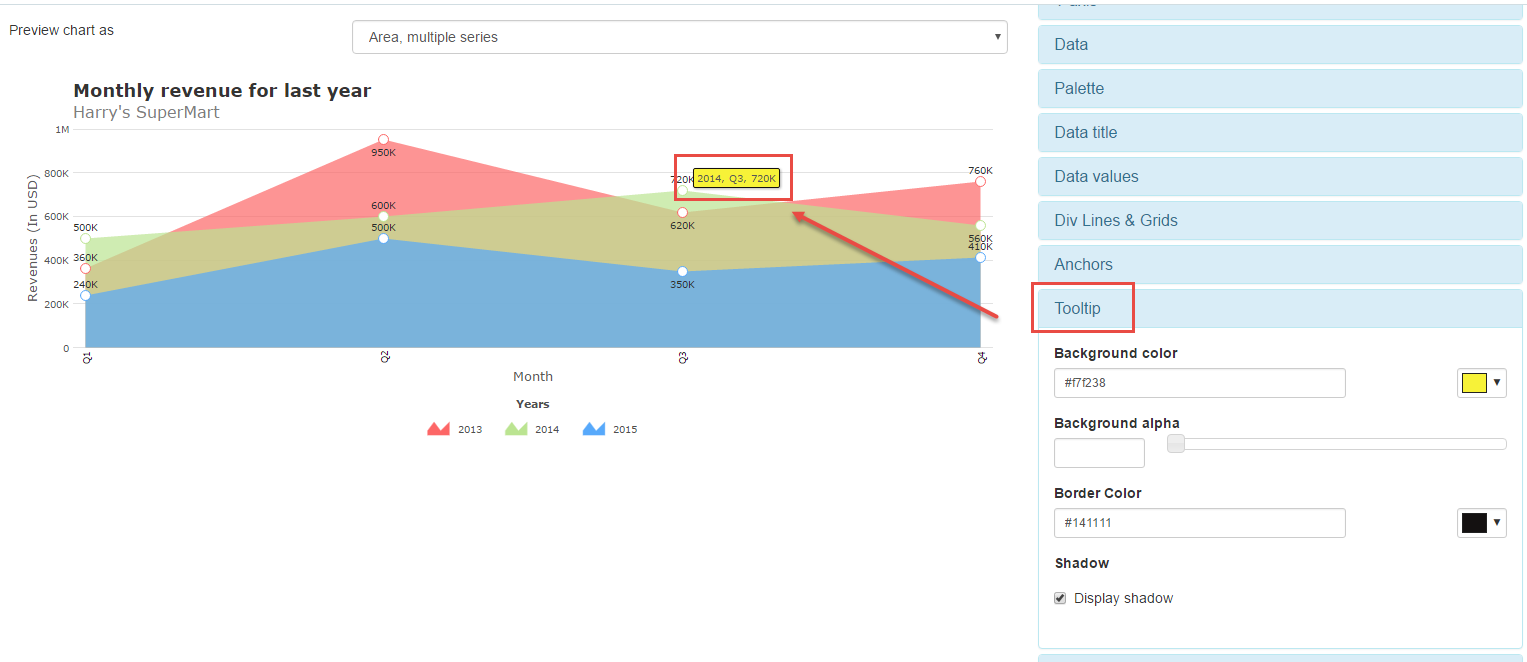1527x662 pixels.
Task: Click the Background alpha slider handle
Action: [1176, 444]
